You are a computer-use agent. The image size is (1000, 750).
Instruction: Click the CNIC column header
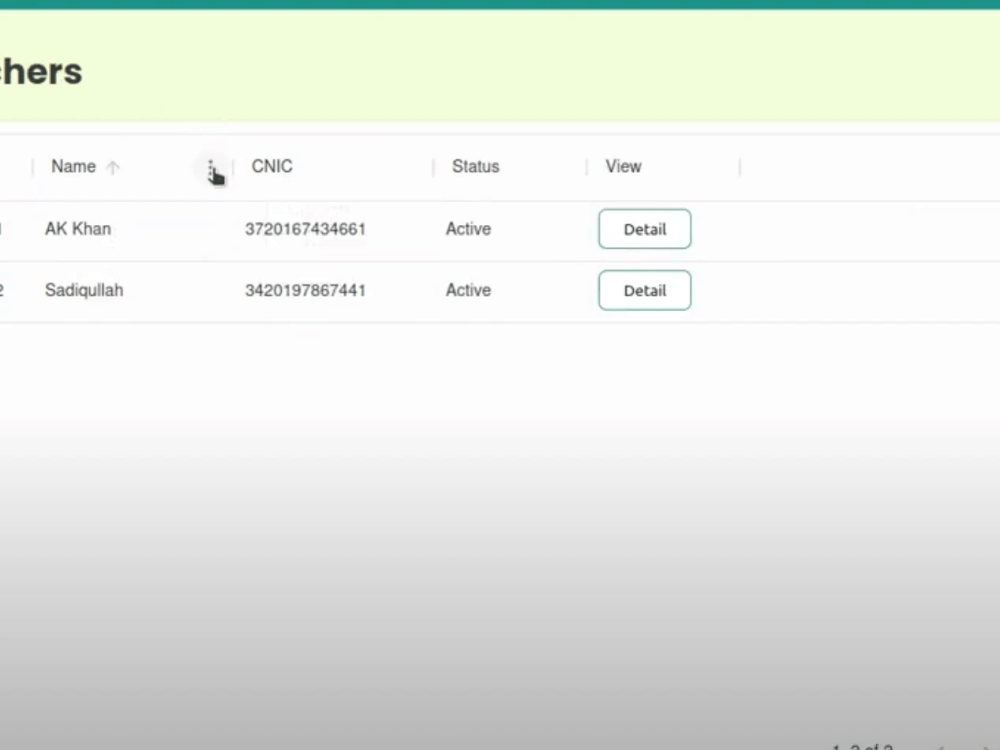(x=272, y=166)
